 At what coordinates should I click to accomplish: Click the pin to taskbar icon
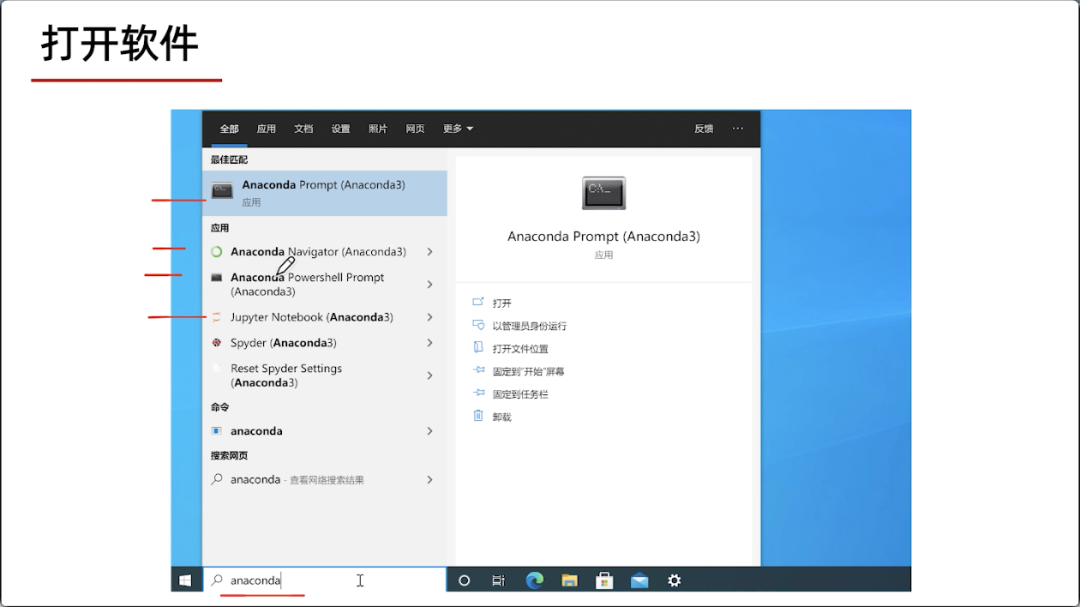coord(479,393)
